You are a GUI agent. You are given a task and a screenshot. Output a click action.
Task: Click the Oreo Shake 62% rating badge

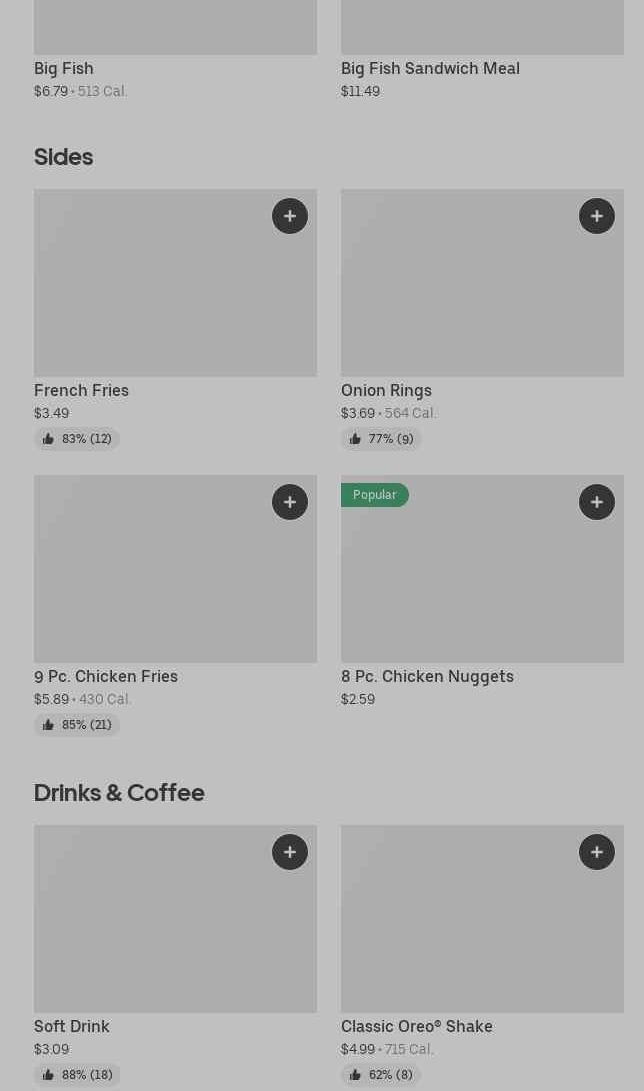[x=381, y=1075]
